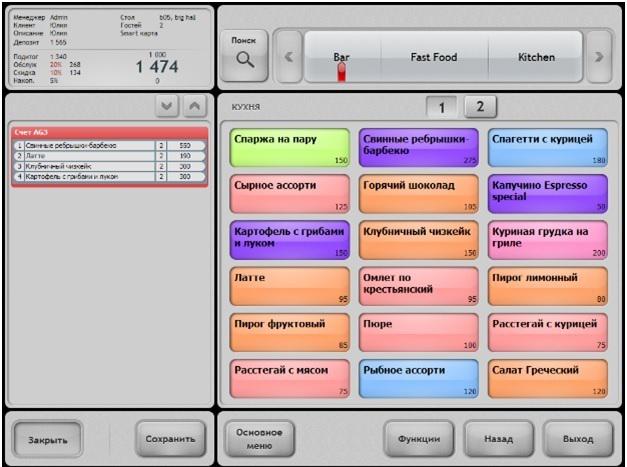Select Сырное ассорти menu item
627x467 pixels.
click(290, 194)
